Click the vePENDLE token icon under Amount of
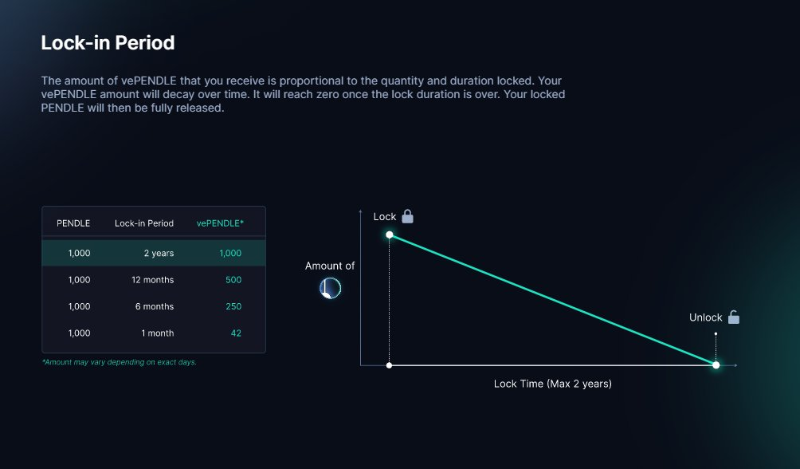 [x=330, y=288]
